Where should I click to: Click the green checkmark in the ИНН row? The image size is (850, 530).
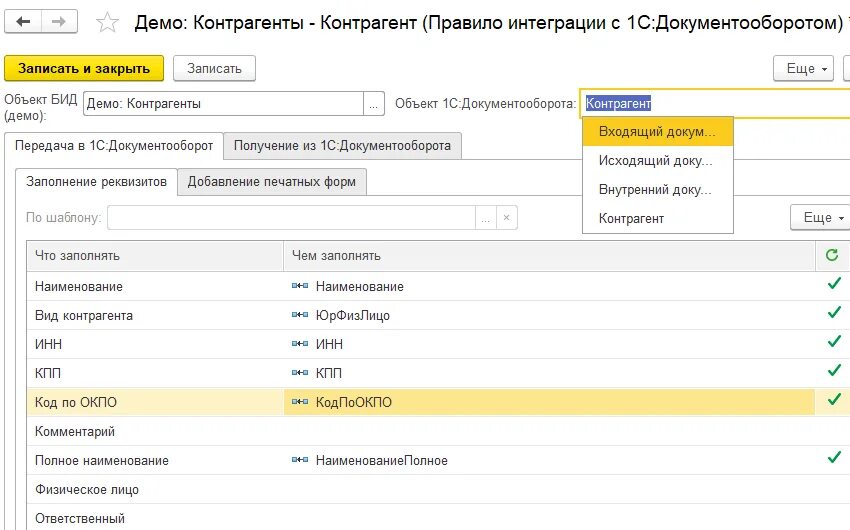point(834,341)
